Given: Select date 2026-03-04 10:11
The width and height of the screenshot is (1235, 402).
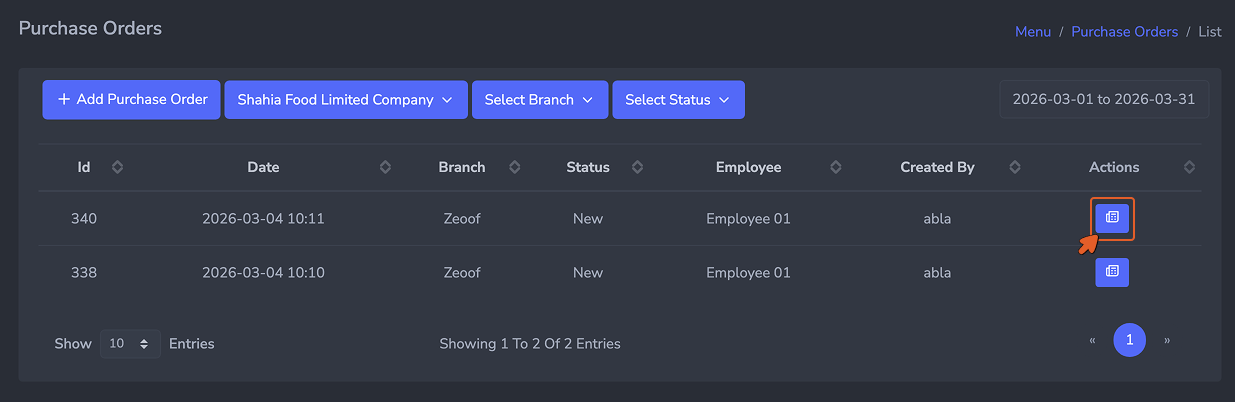Looking at the screenshot, I should point(263,218).
